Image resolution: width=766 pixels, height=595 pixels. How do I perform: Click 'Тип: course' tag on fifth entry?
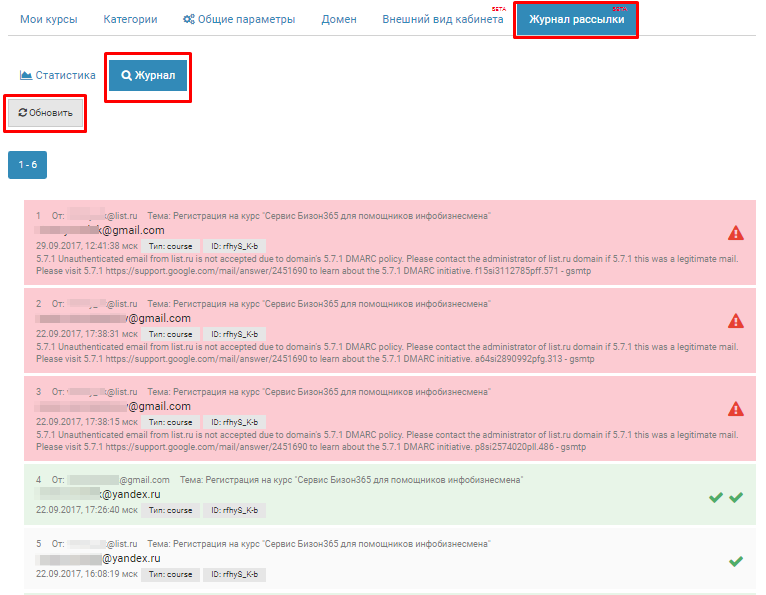coord(170,574)
